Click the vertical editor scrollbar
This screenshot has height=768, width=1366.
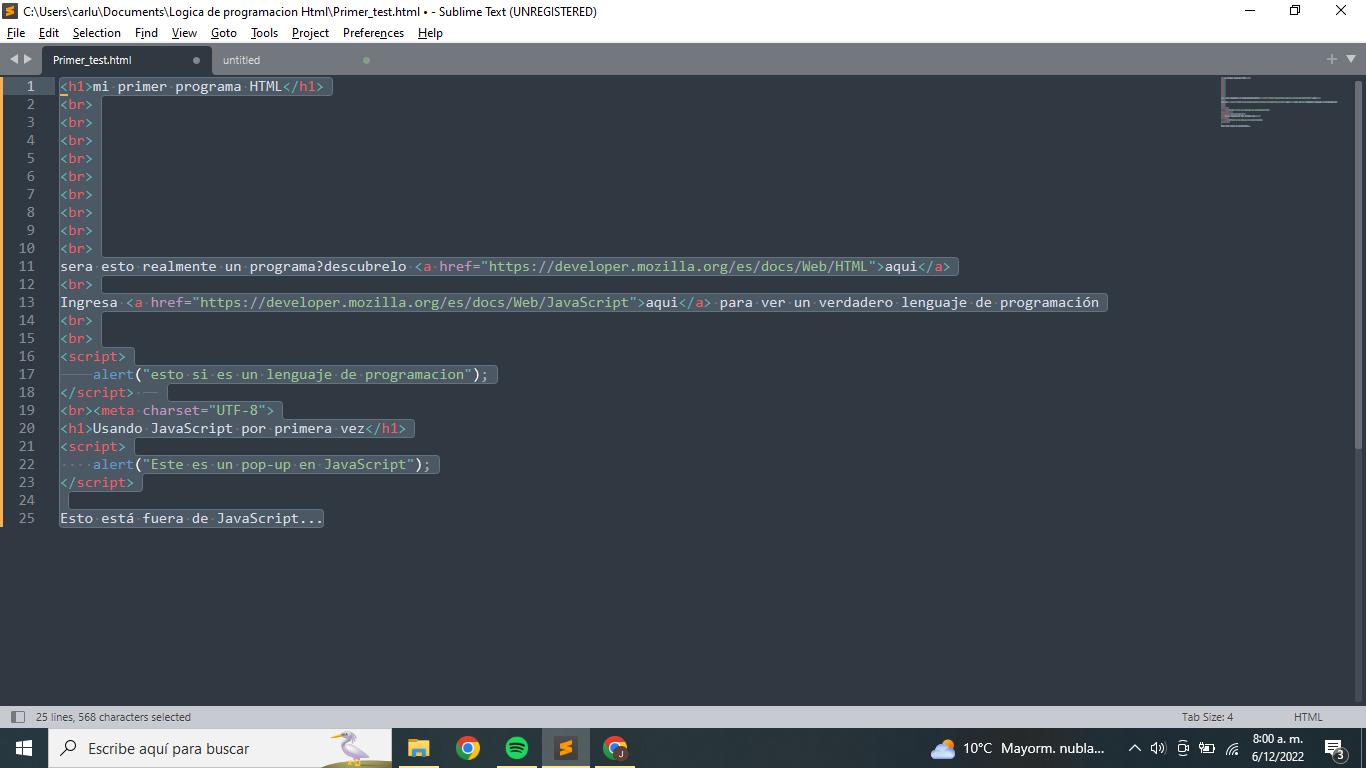1359,263
